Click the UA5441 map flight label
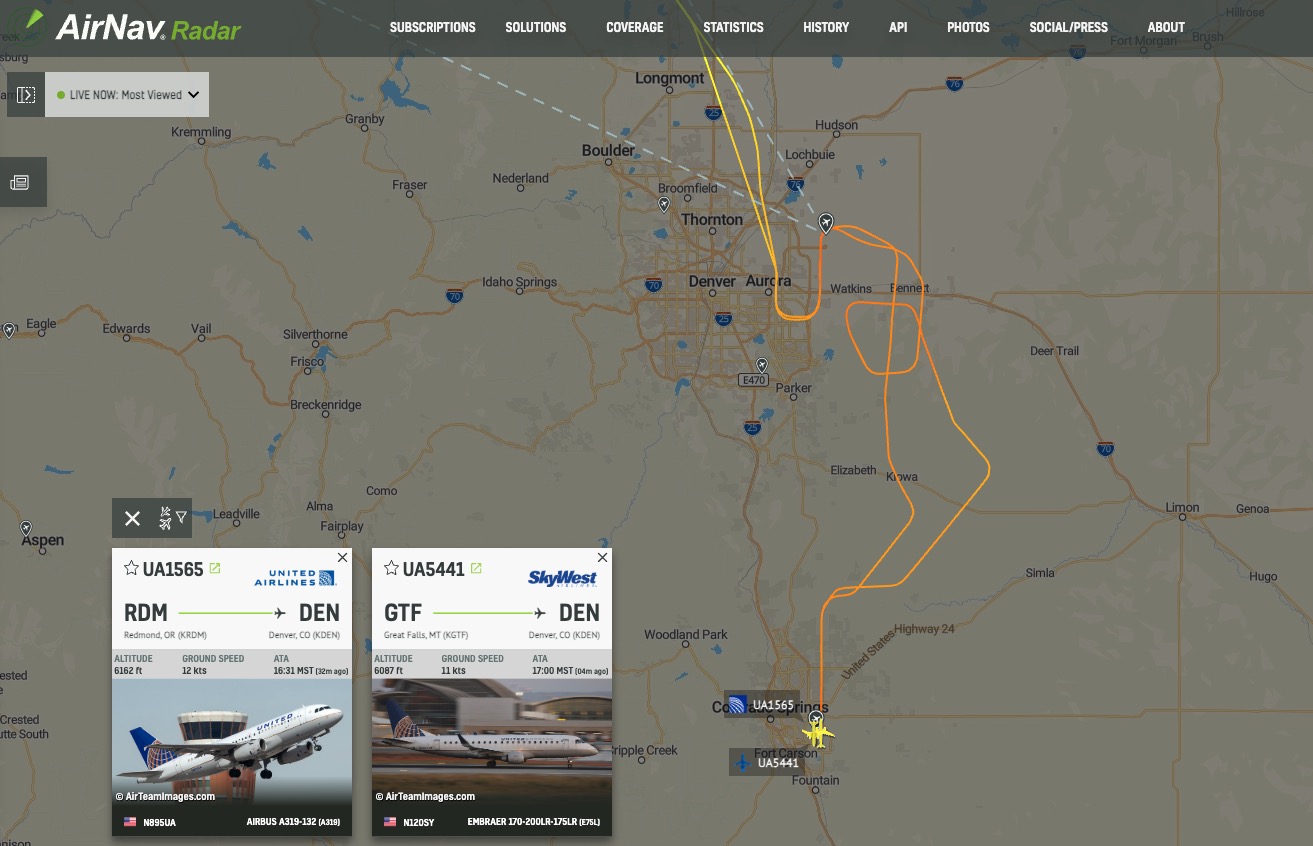 tap(767, 763)
